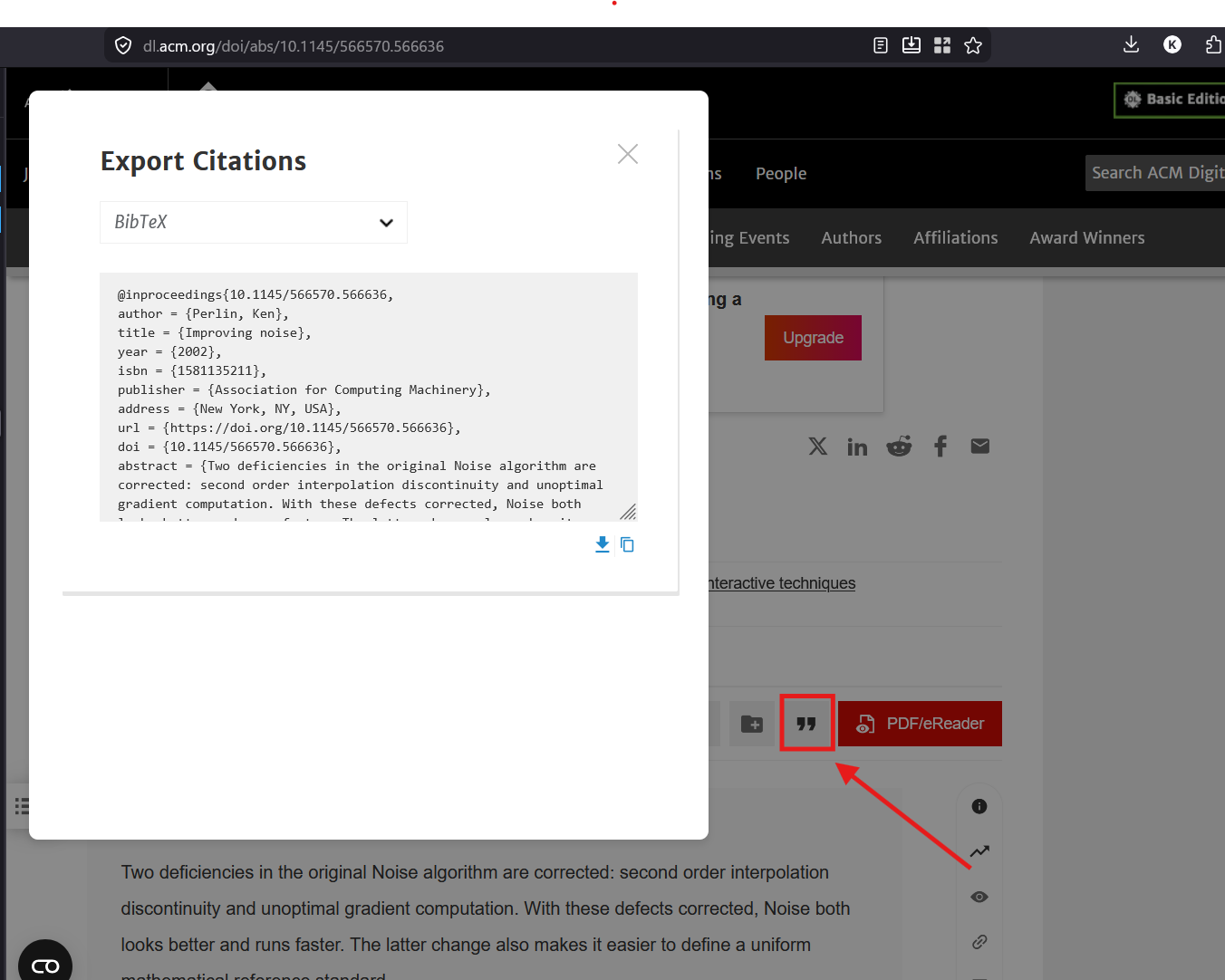1225x980 pixels.
Task: Open the QR grid icon in address bar
Action: coord(942,45)
